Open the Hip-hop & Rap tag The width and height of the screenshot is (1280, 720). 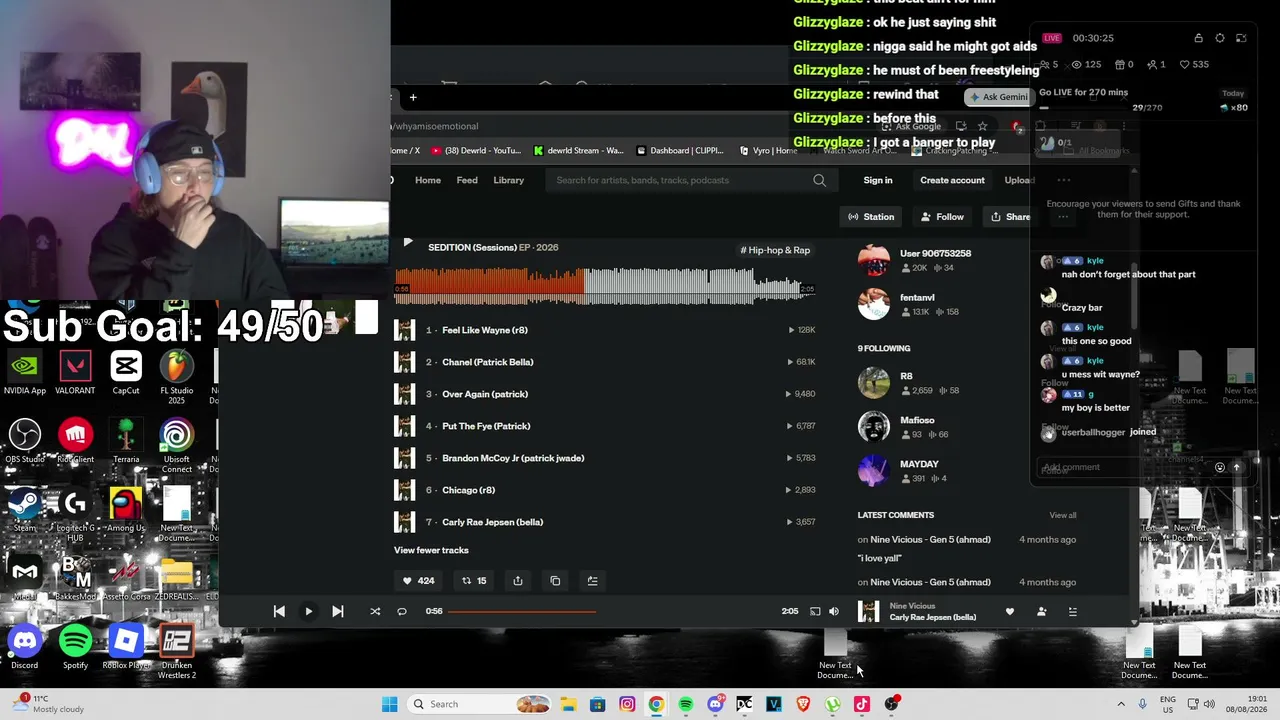pyautogui.click(x=775, y=250)
